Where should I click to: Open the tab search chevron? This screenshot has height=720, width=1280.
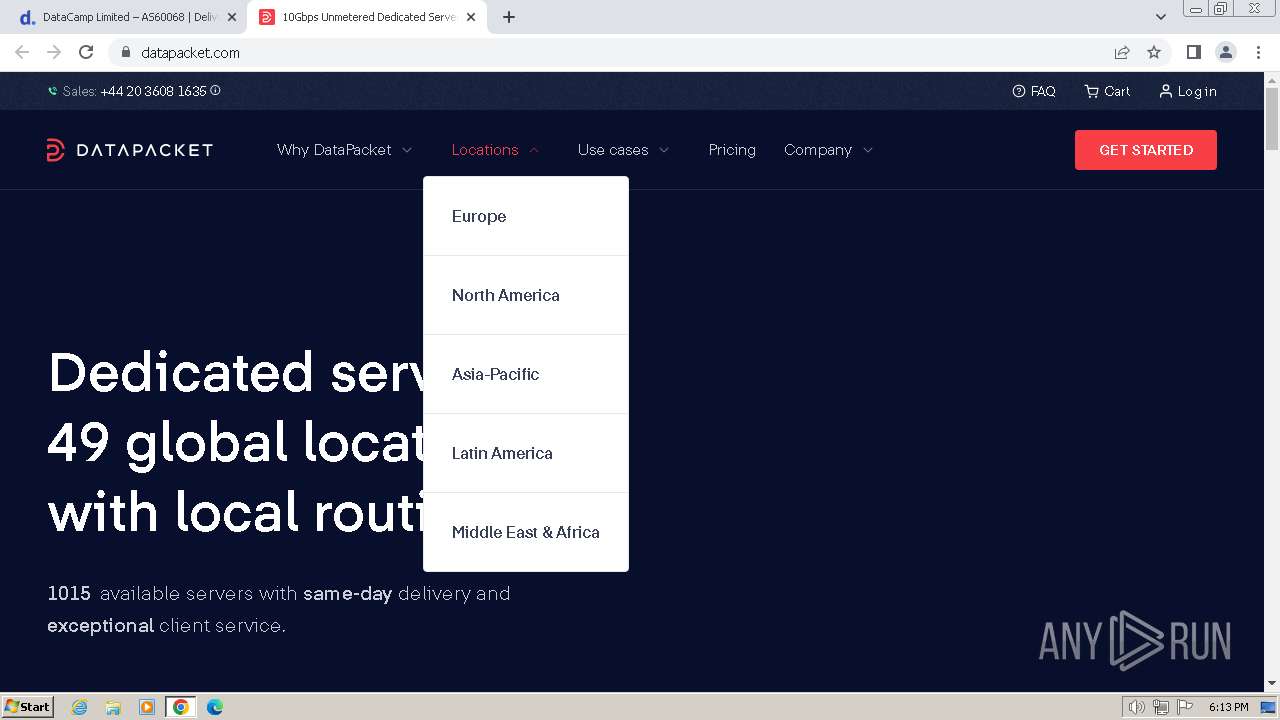(x=1161, y=17)
